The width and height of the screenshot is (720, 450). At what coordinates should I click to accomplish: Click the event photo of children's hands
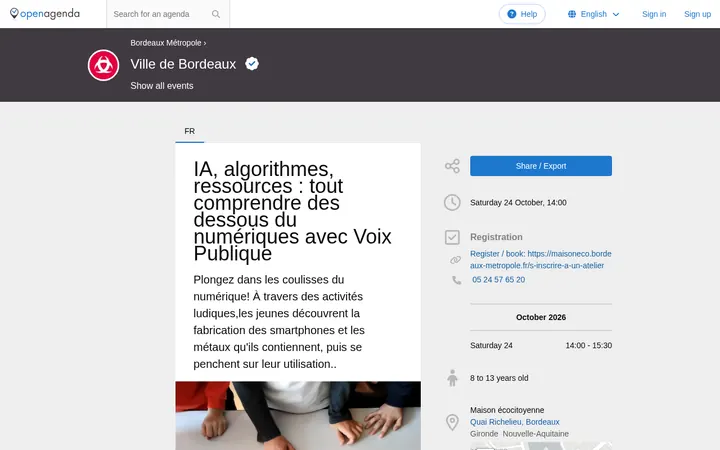coord(298,416)
